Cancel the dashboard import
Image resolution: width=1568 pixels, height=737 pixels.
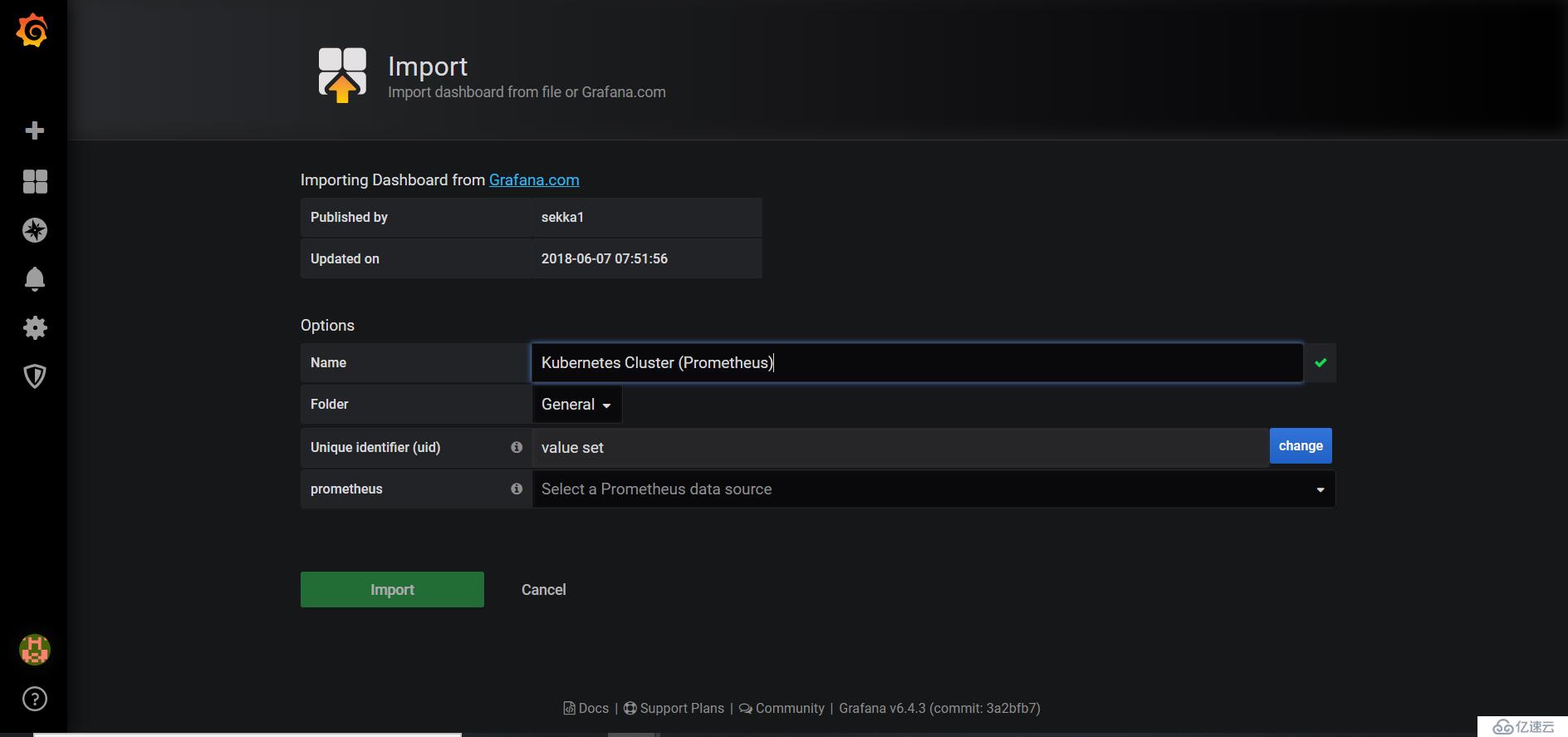[x=544, y=589]
